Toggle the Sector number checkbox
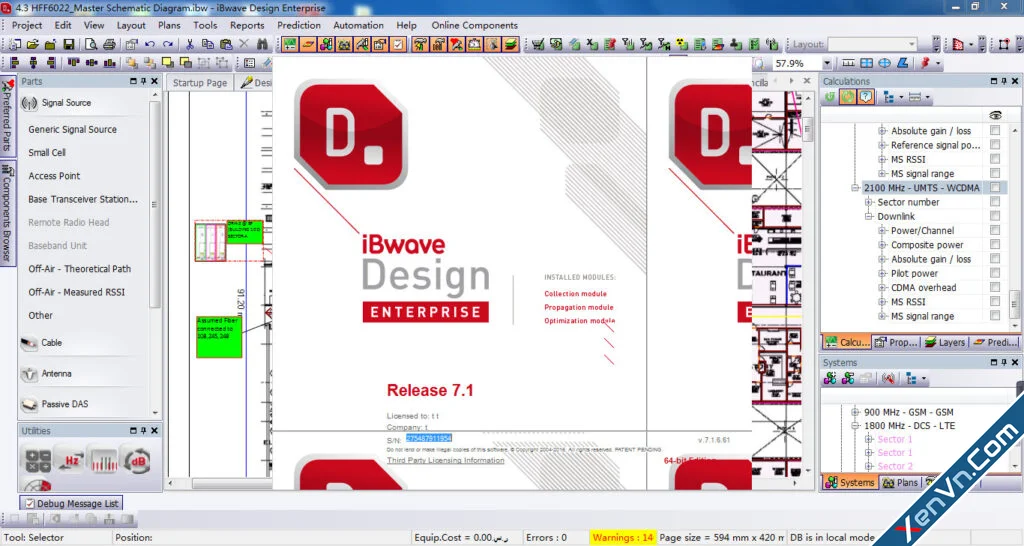 [x=995, y=202]
